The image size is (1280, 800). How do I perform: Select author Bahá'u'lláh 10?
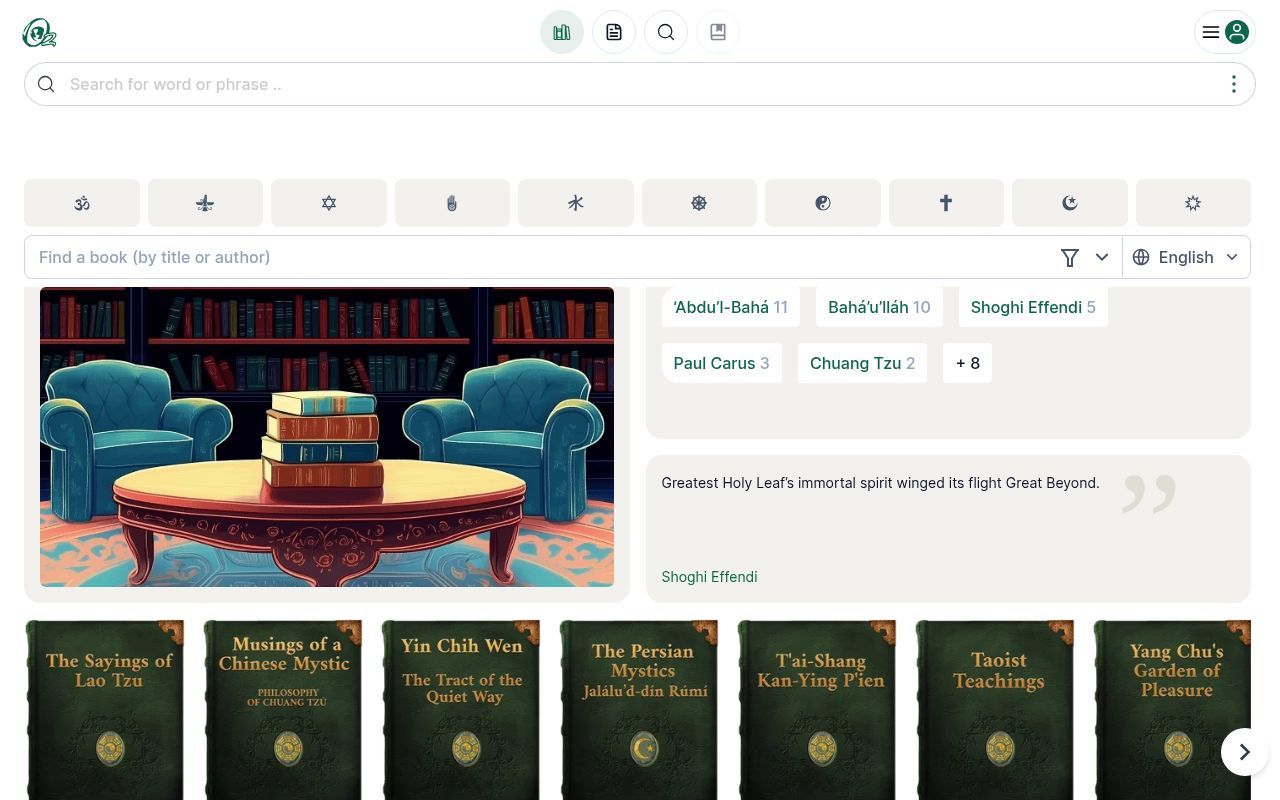point(879,307)
